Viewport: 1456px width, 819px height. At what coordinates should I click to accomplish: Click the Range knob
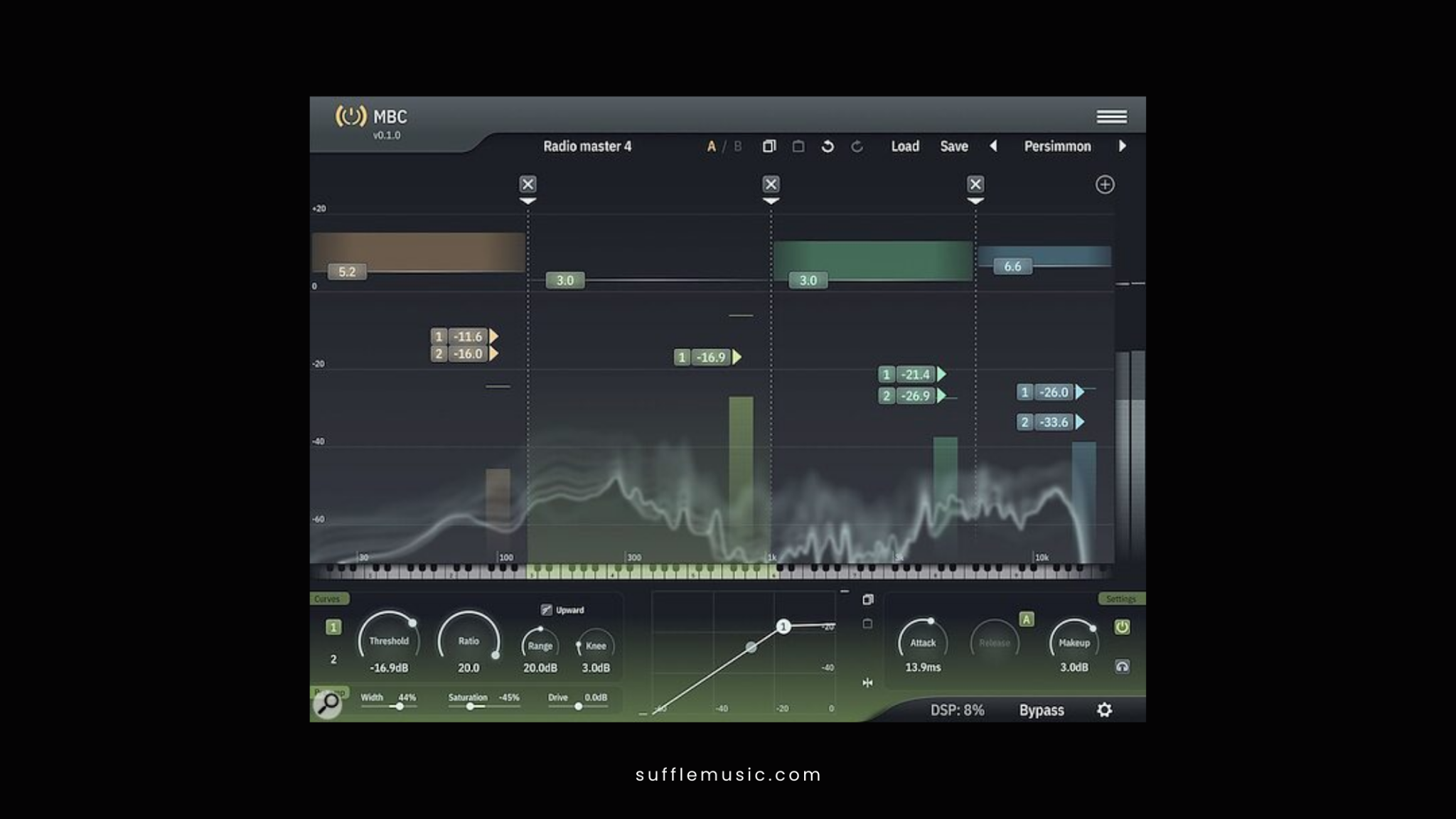[x=540, y=645]
